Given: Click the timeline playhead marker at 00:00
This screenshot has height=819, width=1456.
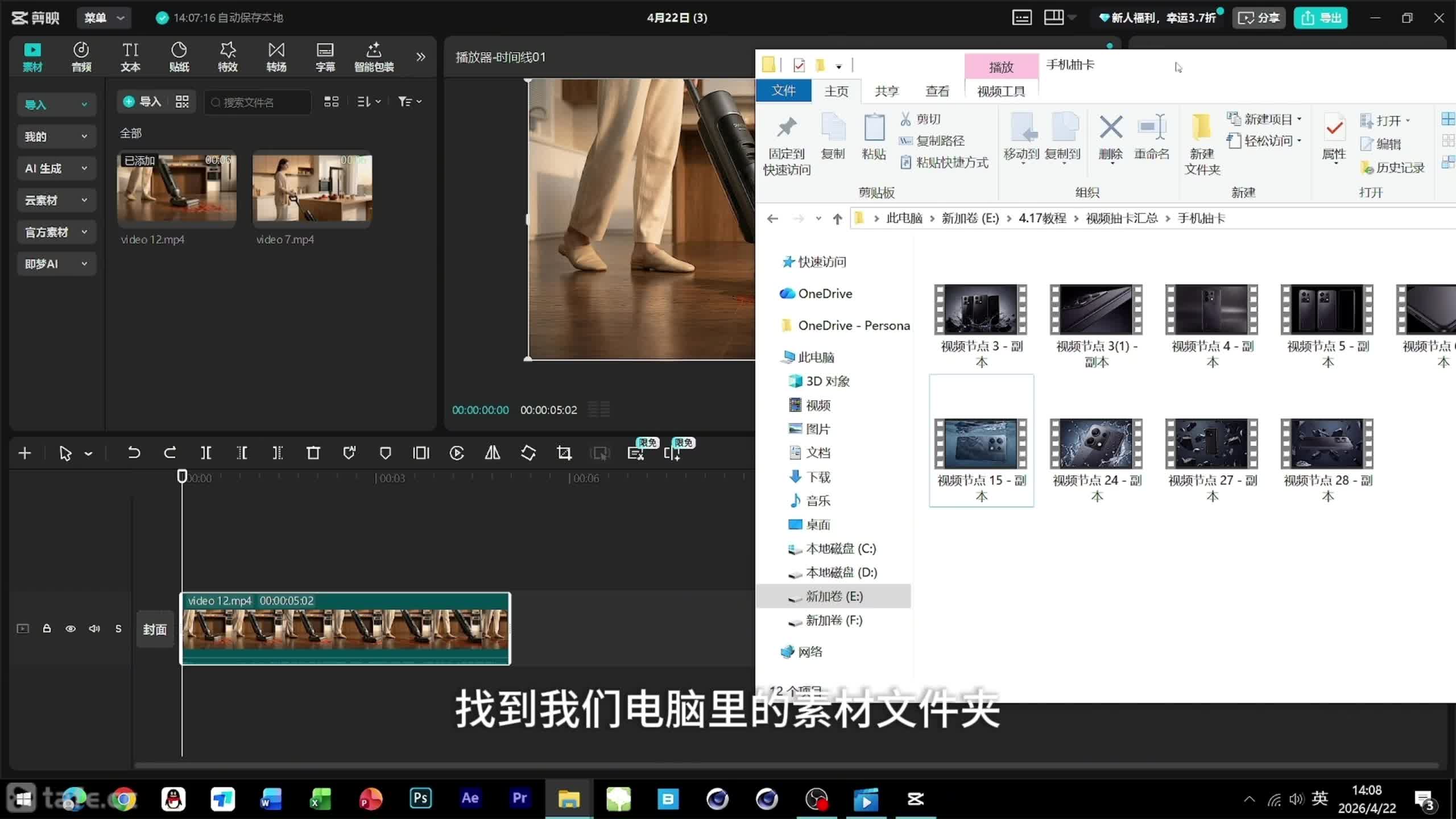Looking at the screenshot, I should coord(182,475).
